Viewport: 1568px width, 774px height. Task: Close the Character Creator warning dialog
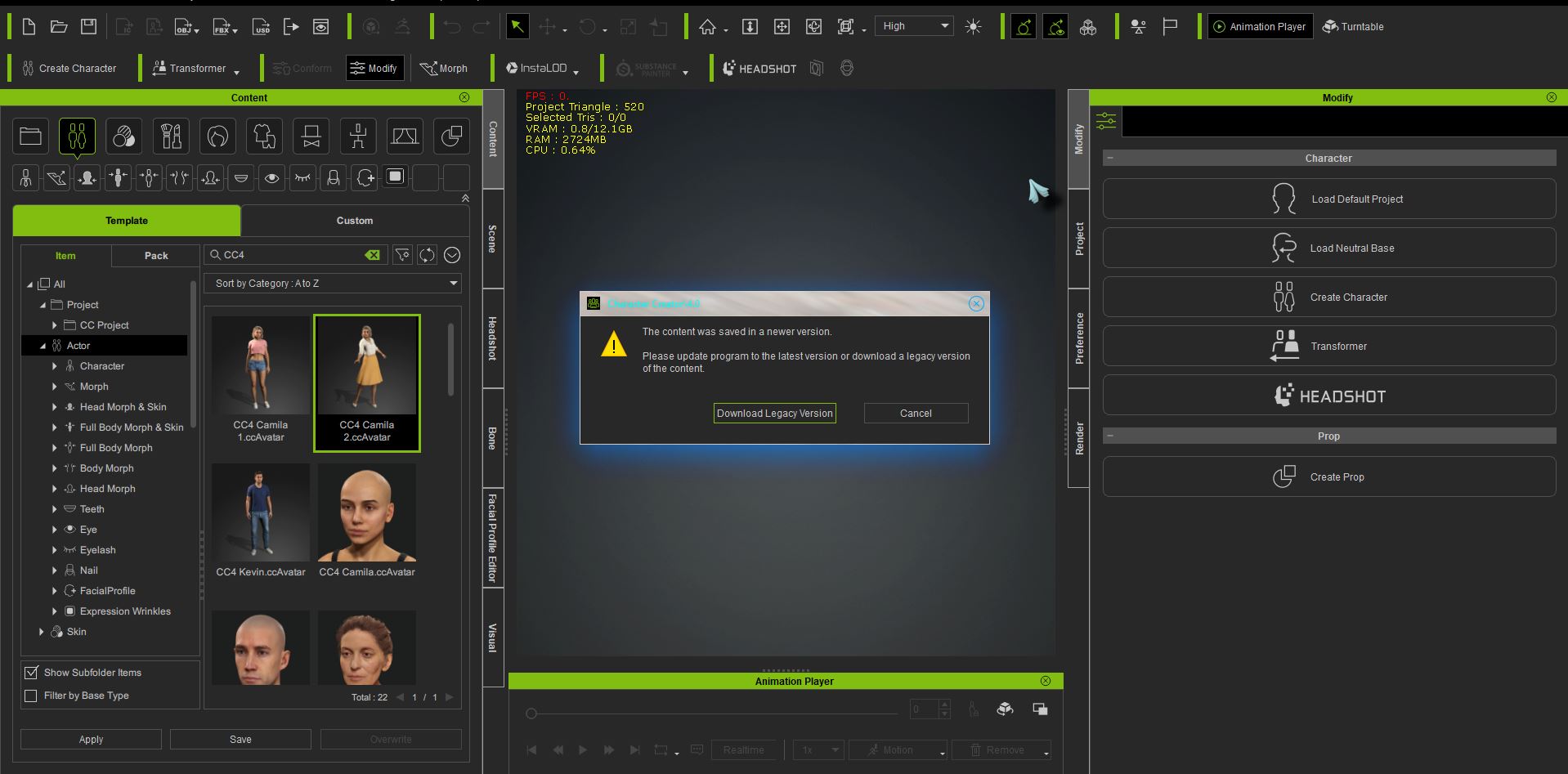976,304
